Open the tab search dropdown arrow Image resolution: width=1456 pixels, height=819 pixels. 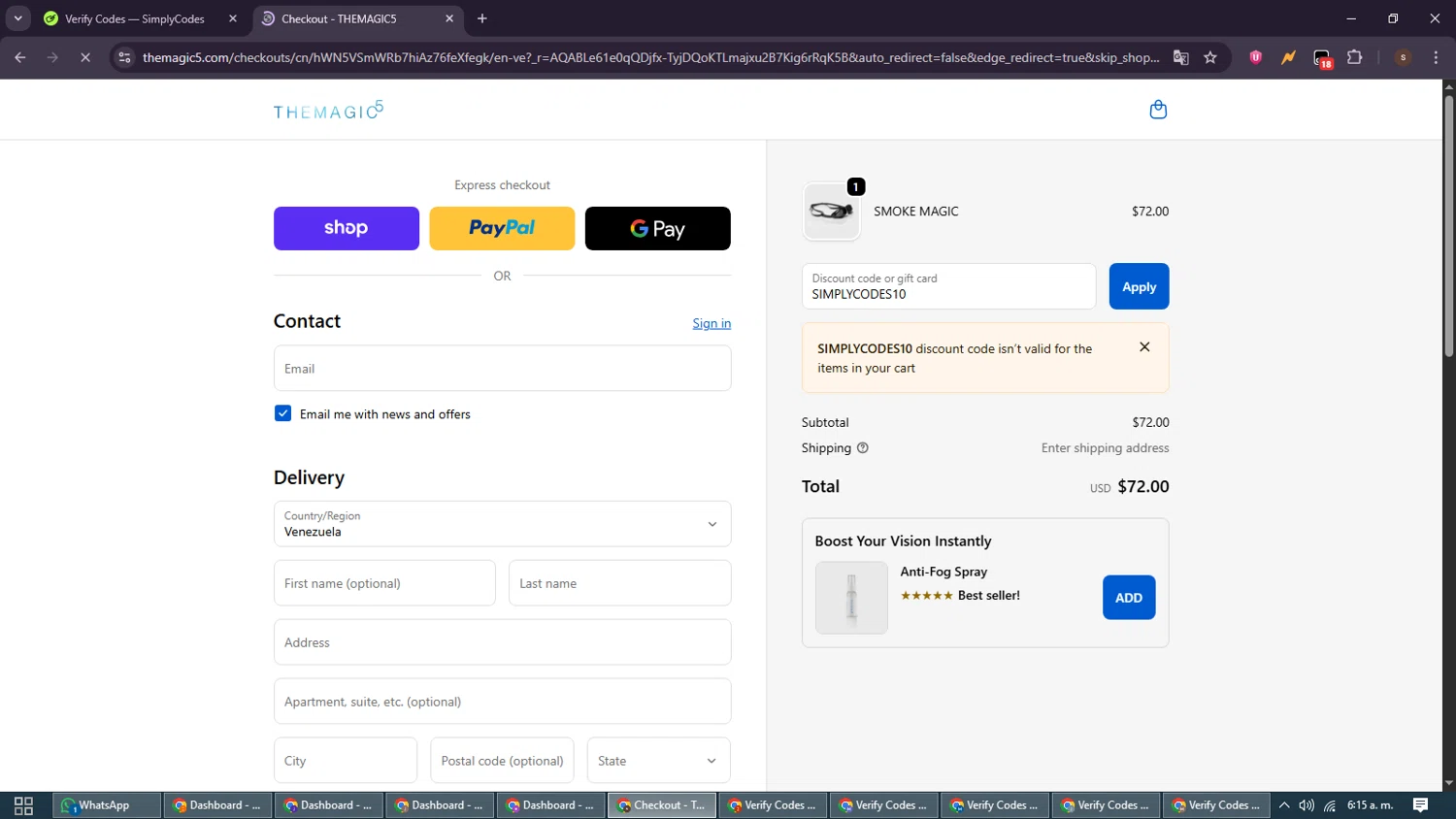click(x=17, y=18)
